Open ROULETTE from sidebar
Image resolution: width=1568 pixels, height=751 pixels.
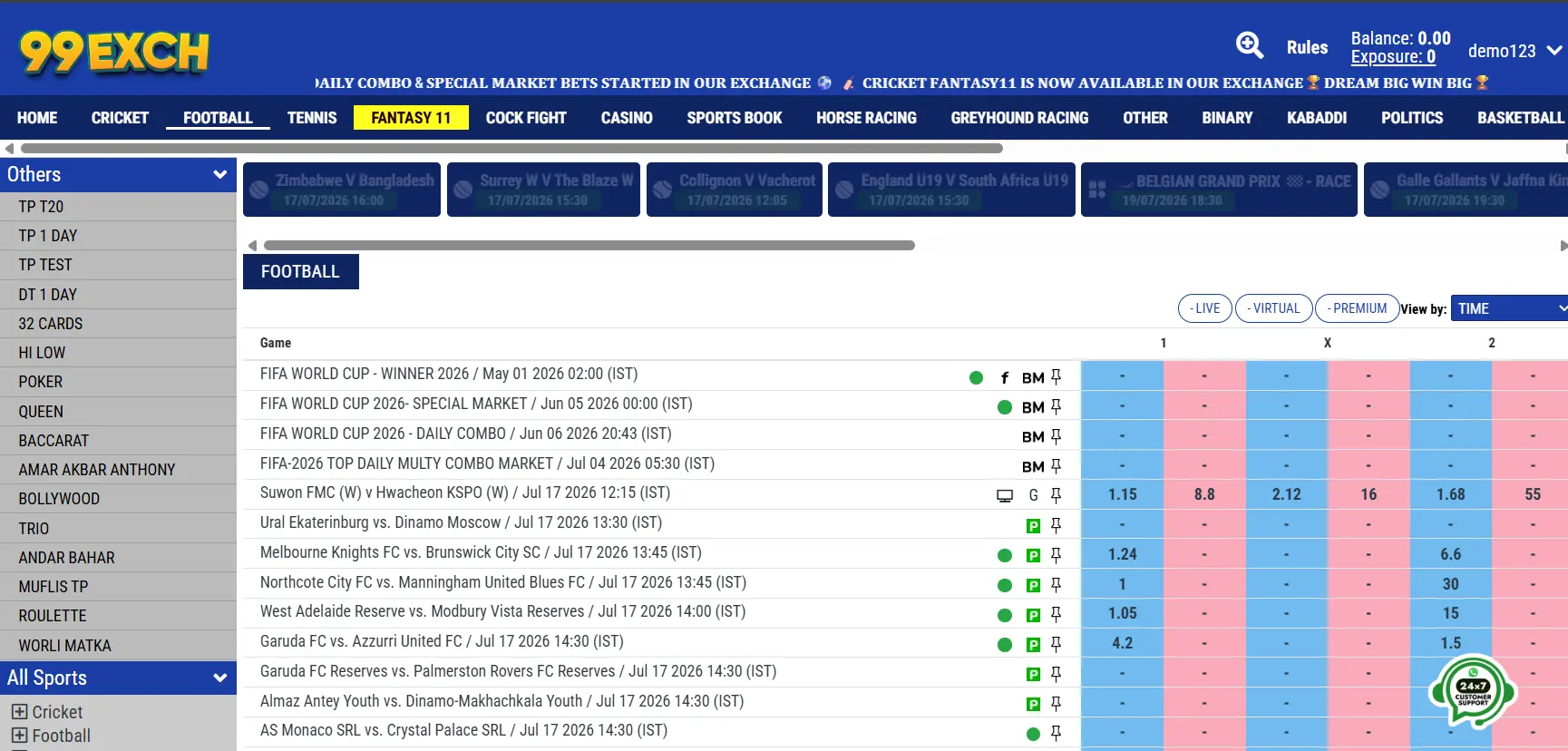[x=118, y=616]
